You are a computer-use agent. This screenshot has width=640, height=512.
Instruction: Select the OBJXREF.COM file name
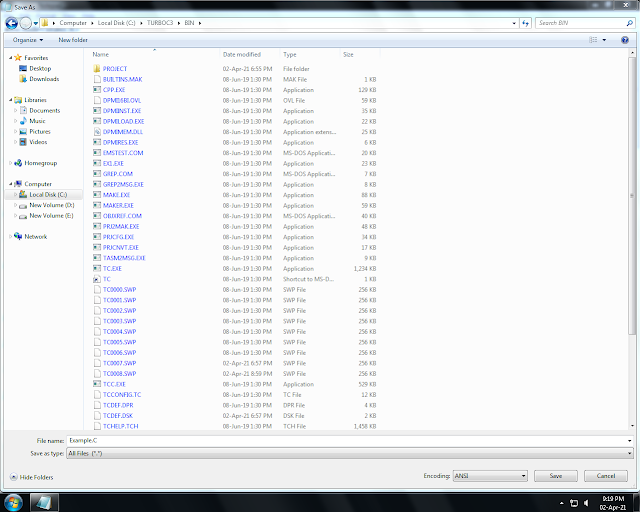pos(122,216)
